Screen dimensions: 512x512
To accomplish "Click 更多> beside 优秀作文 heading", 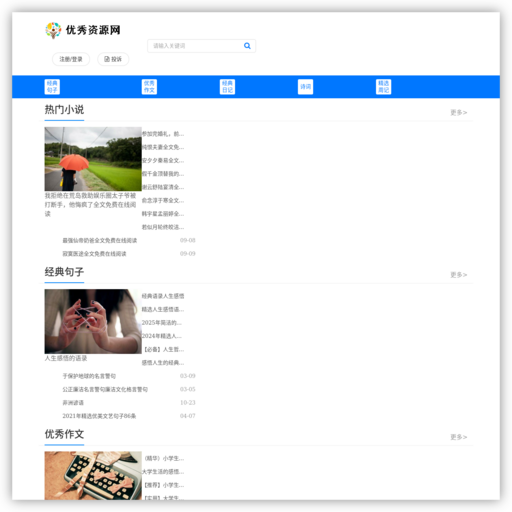I will pyautogui.click(x=459, y=437).
